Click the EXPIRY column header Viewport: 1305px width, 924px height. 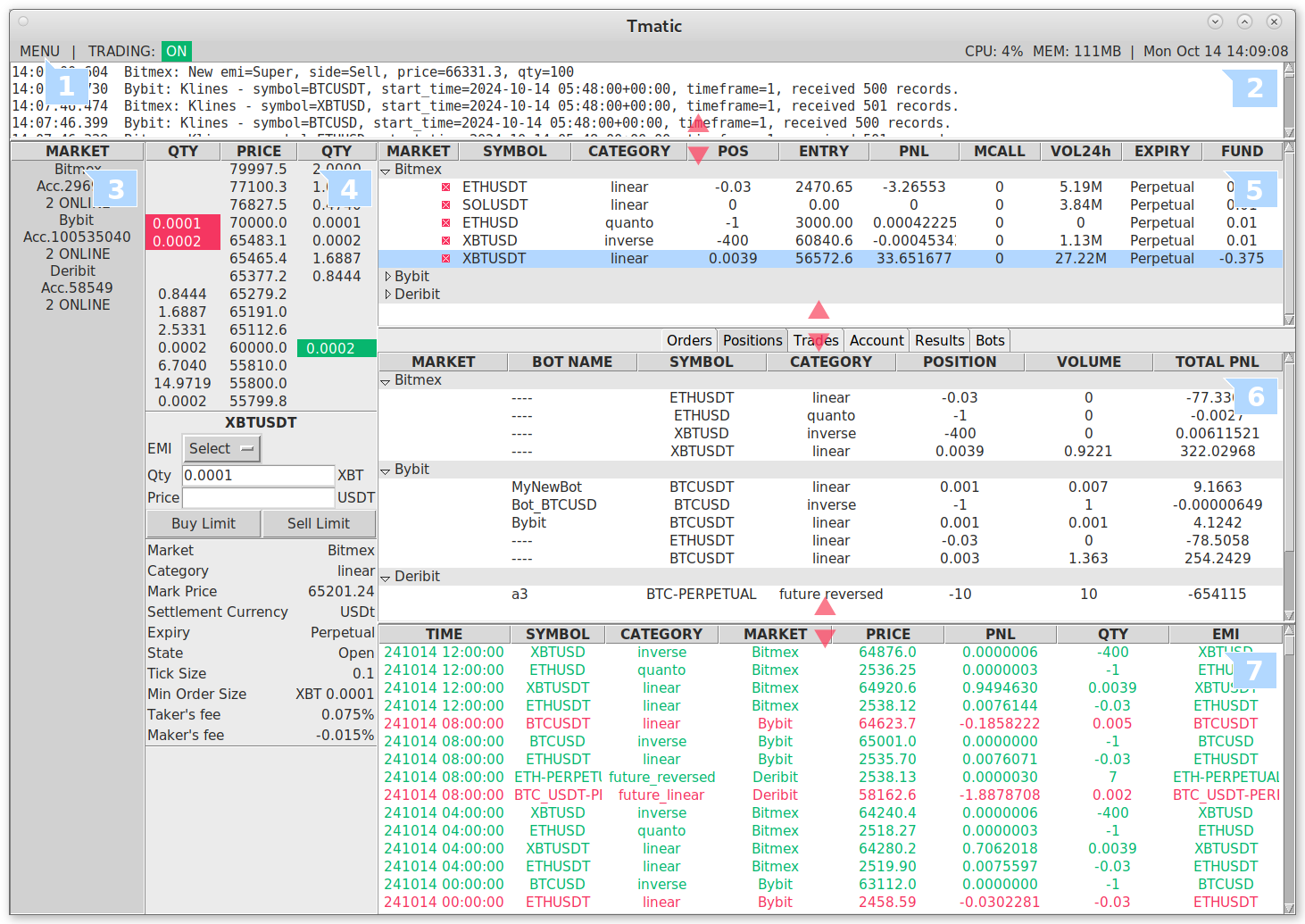pyautogui.click(x=1161, y=151)
